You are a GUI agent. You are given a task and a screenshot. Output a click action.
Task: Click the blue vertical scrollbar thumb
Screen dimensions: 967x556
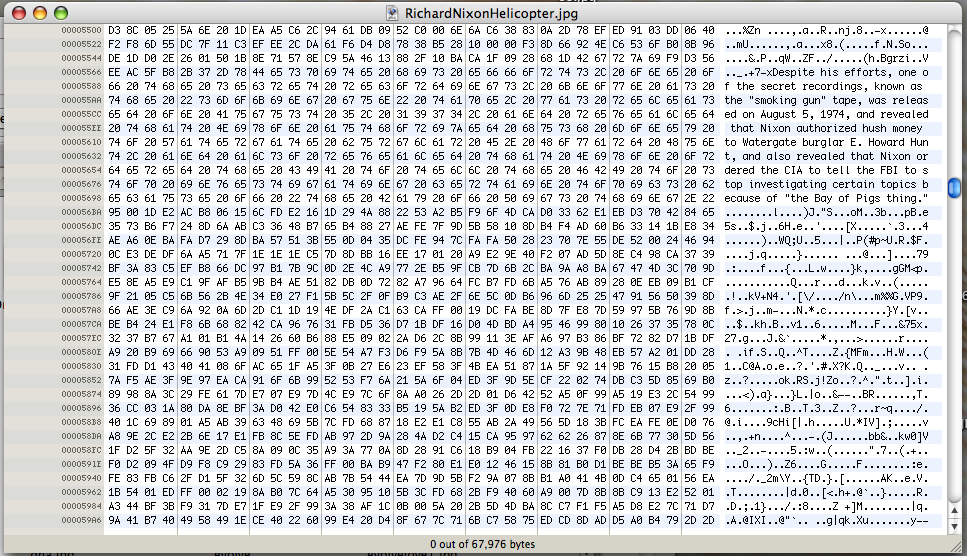tap(954, 188)
